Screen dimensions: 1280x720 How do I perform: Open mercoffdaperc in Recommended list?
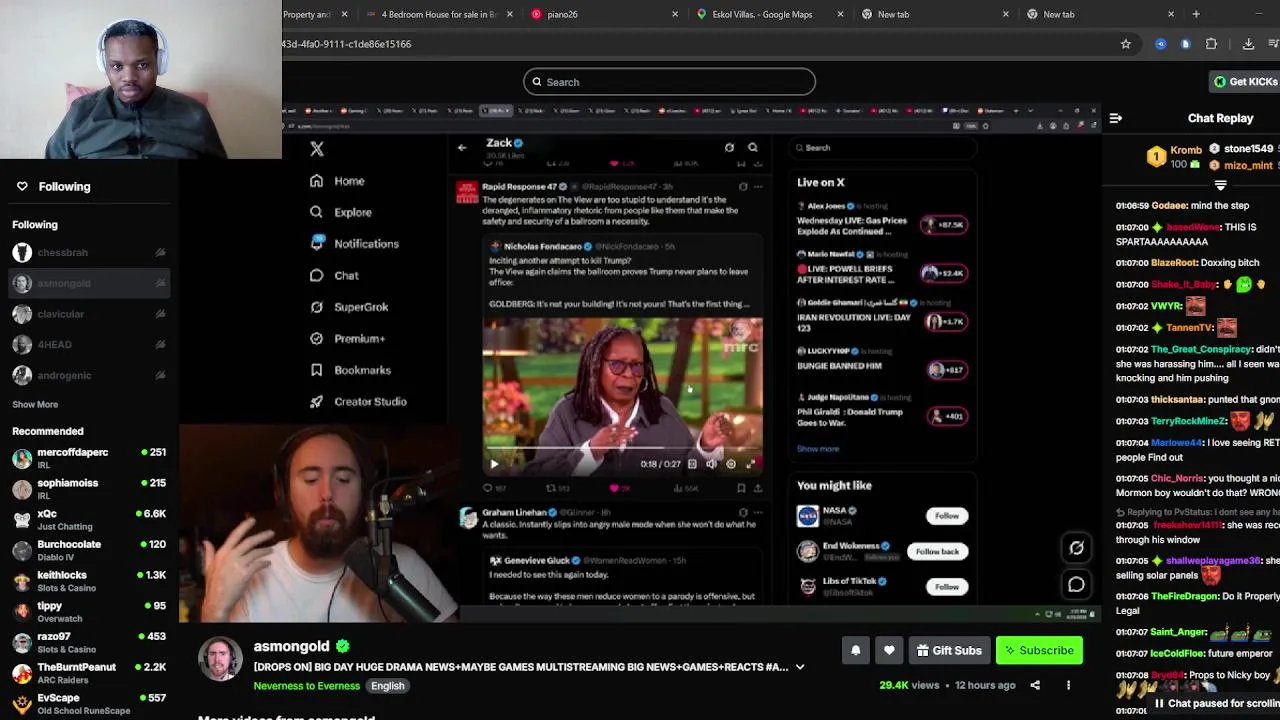coord(88,458)
